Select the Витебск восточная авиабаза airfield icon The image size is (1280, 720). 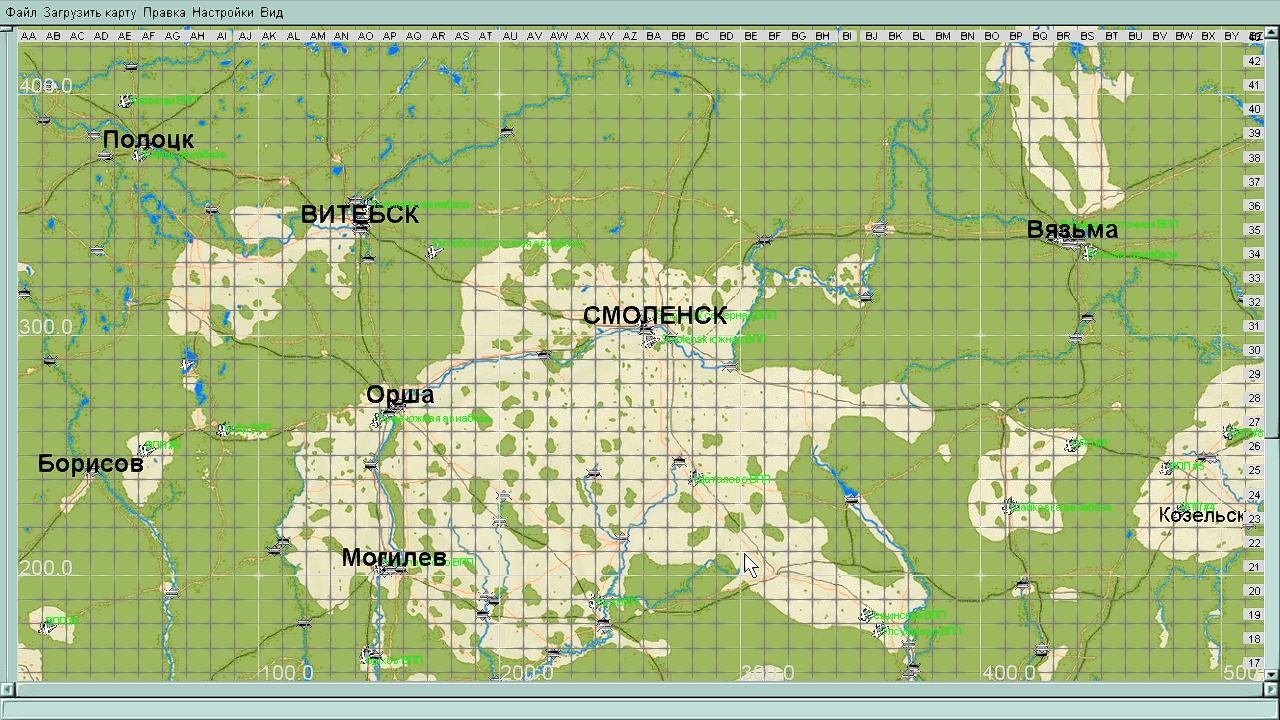(433, 251)
